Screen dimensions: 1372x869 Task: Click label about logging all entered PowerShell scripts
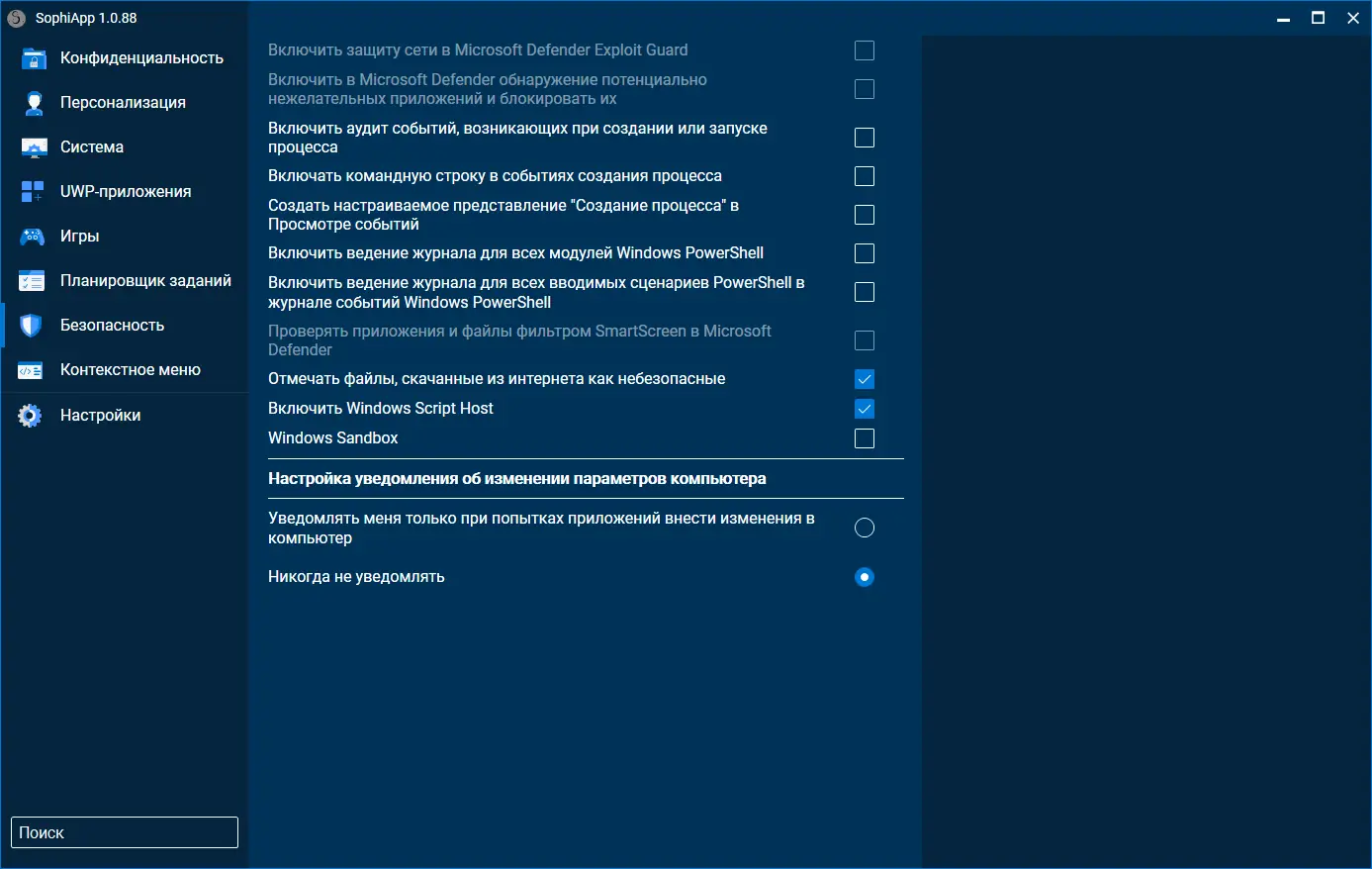tap(536, 292)
